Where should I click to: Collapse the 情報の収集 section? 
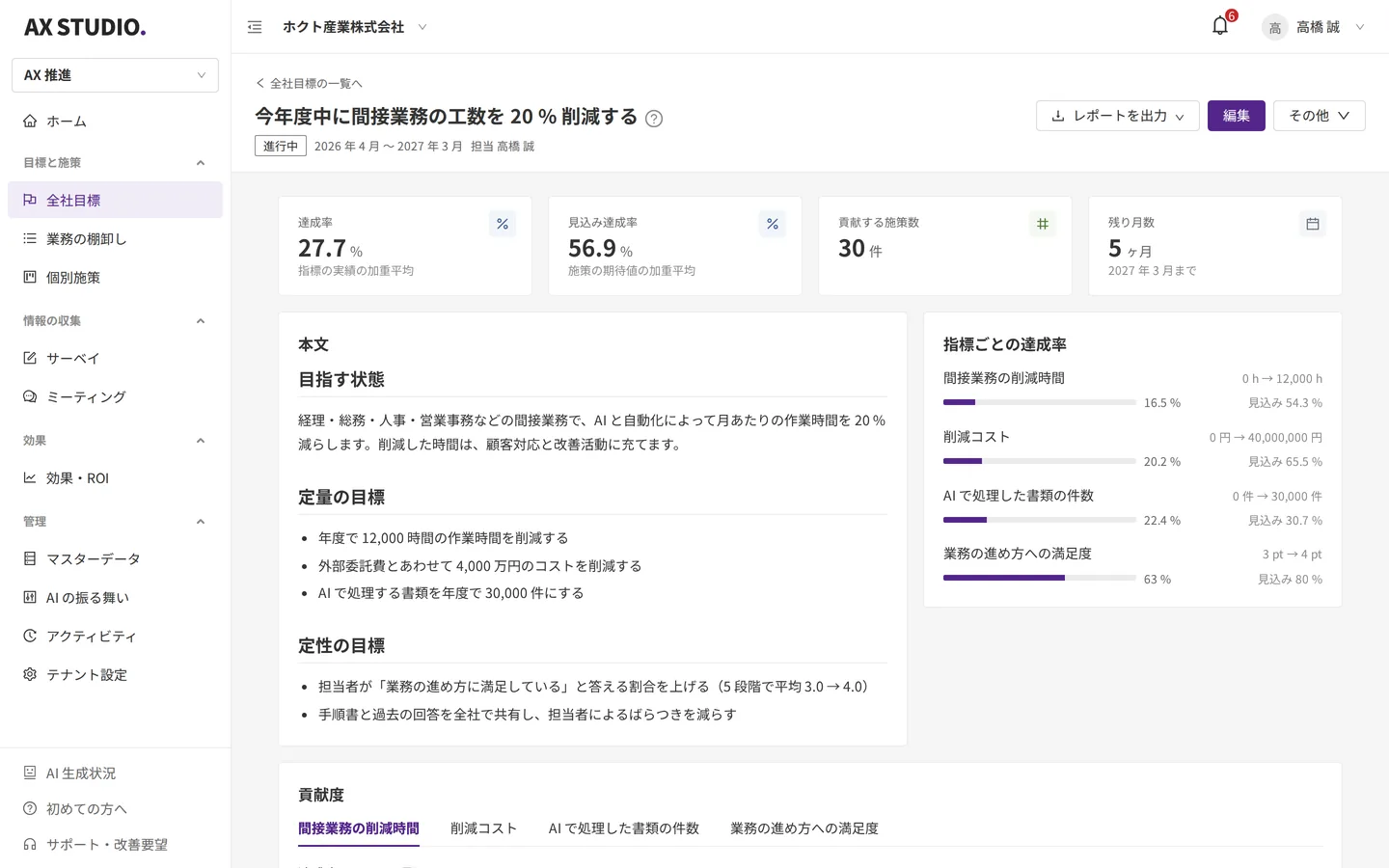[x=201, y=320]
